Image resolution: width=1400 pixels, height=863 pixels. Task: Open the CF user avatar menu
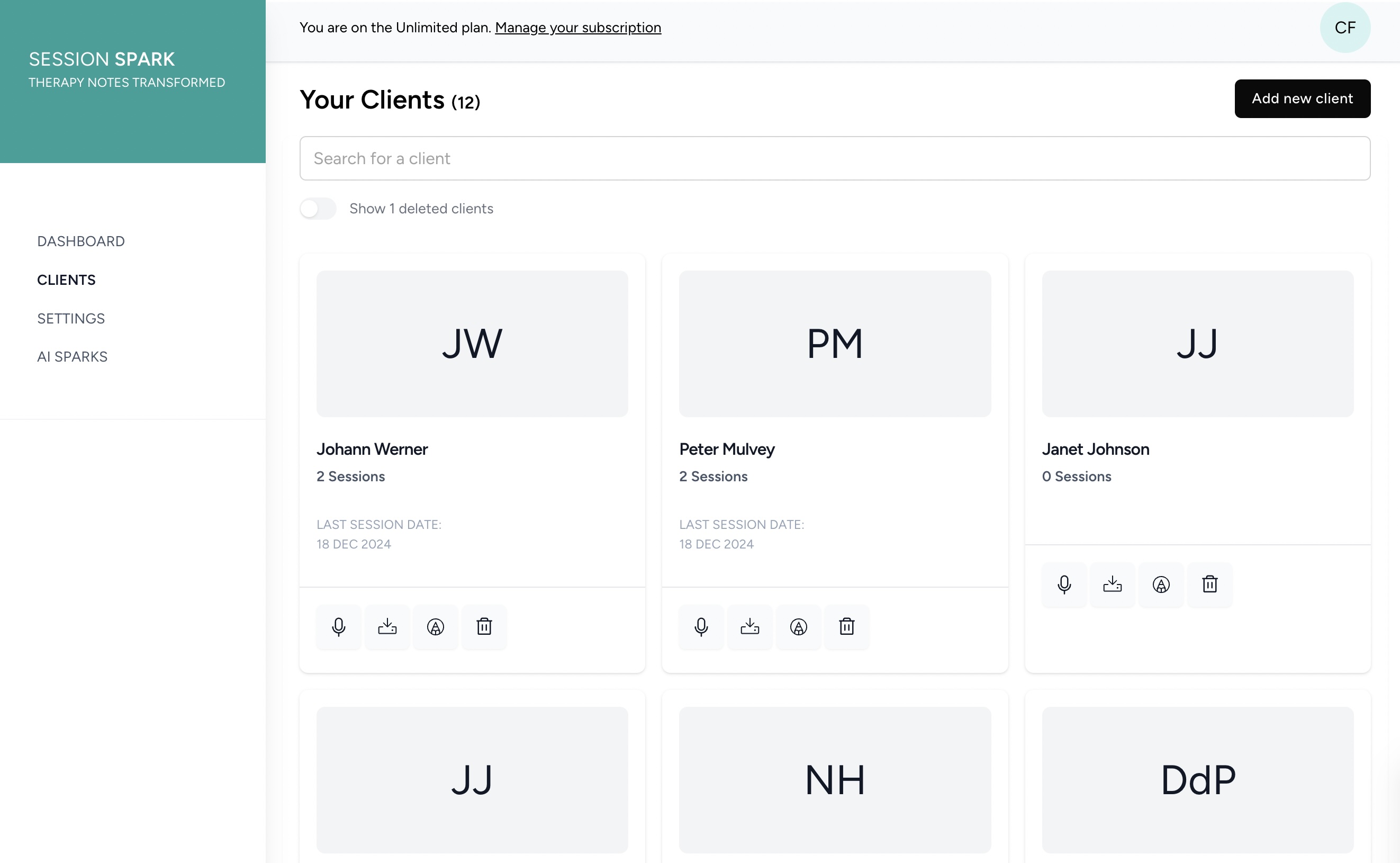pyautogui.click(x=1345, y=28)
